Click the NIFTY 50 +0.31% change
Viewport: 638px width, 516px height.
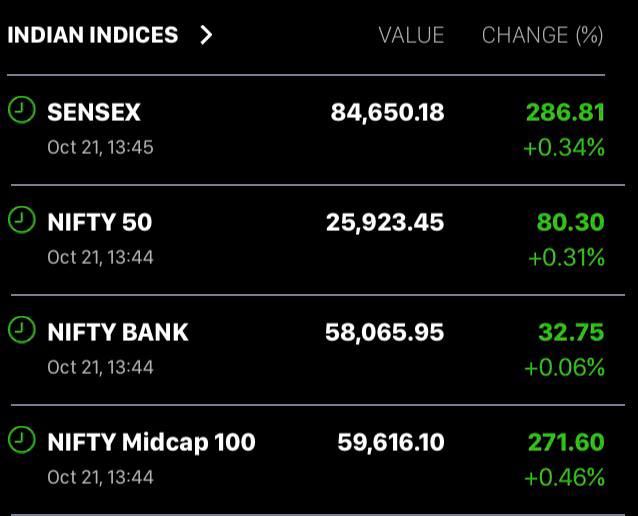coord(566,258)
